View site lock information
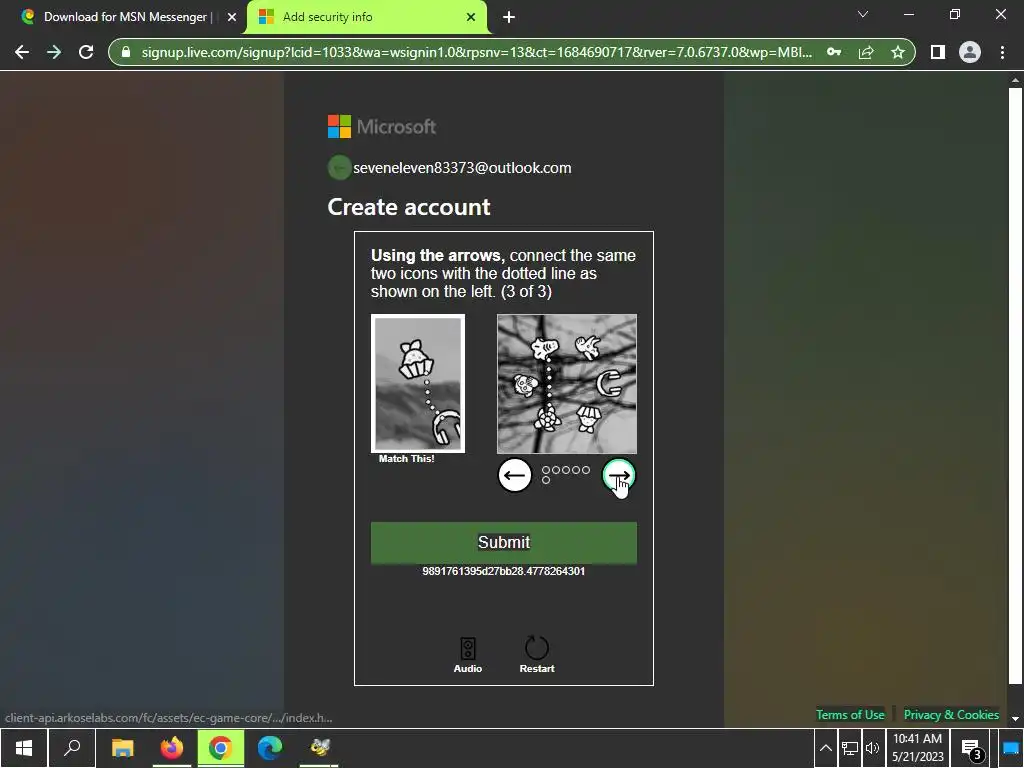The height and width of the screenshot is (768, 1024). 126,52
